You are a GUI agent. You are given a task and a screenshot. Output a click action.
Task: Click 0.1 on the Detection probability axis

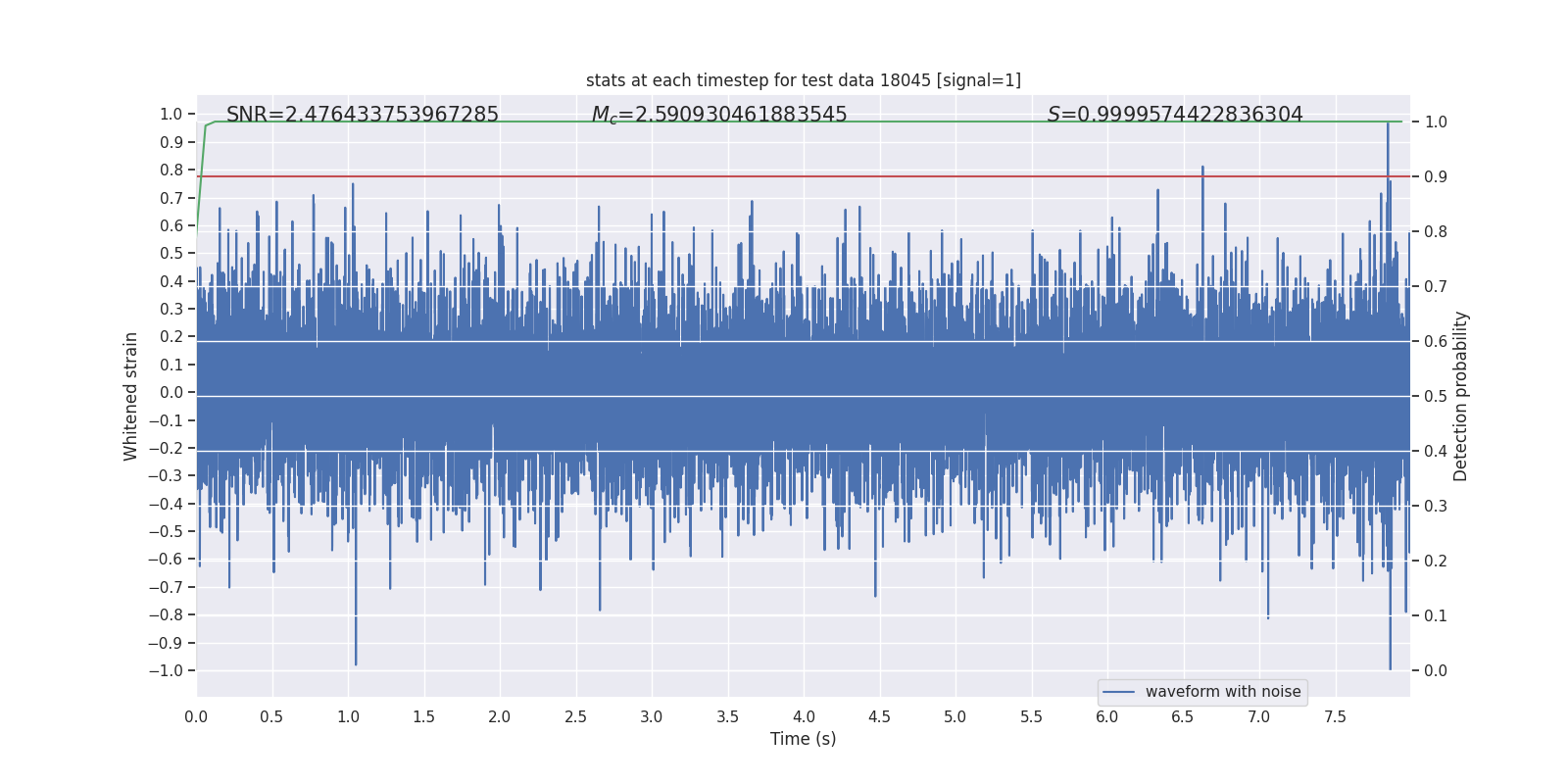1436,616
